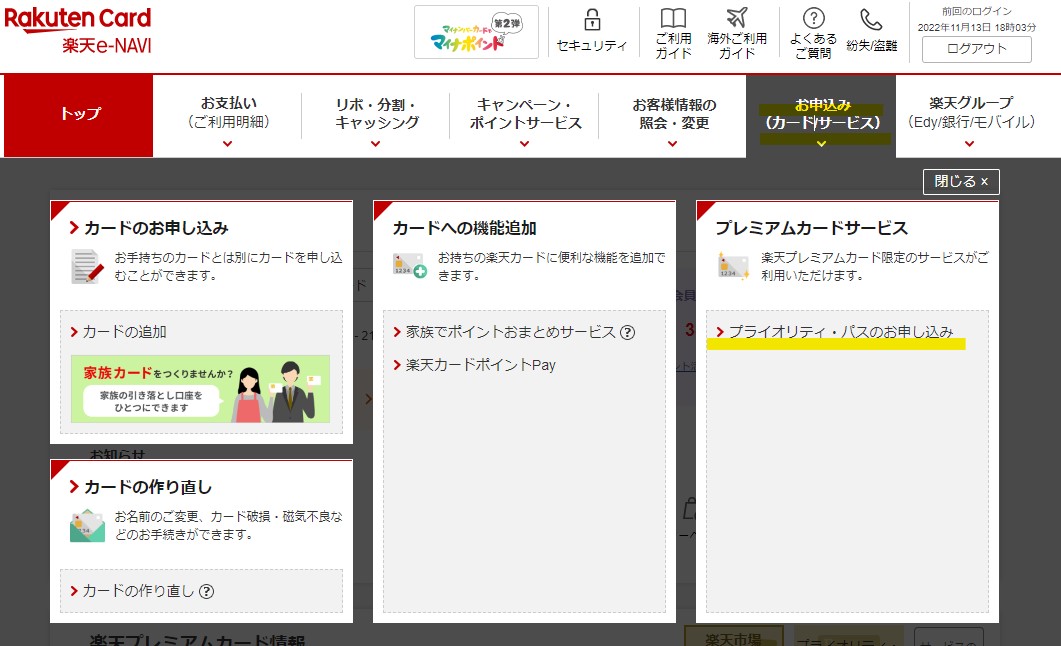Open カードの追加 link
The width and height of the screenshot is (1061, 646).
point(118,331)
